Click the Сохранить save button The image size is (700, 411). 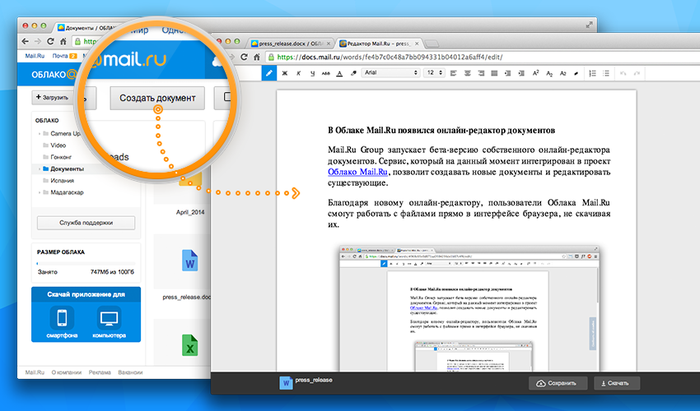click(558, 383)
